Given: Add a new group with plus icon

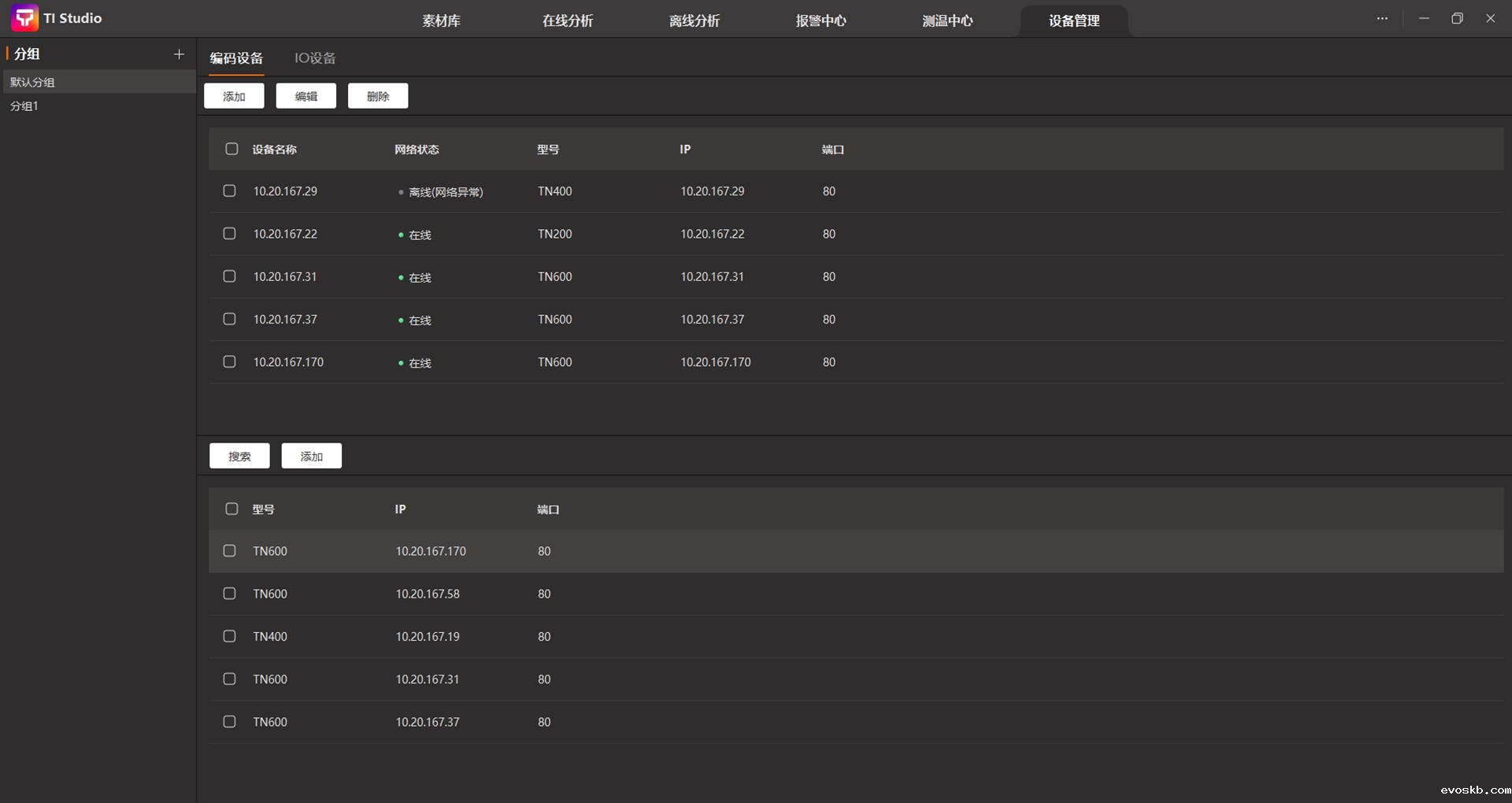Looking at the screenshot, I should pos(179,54).
